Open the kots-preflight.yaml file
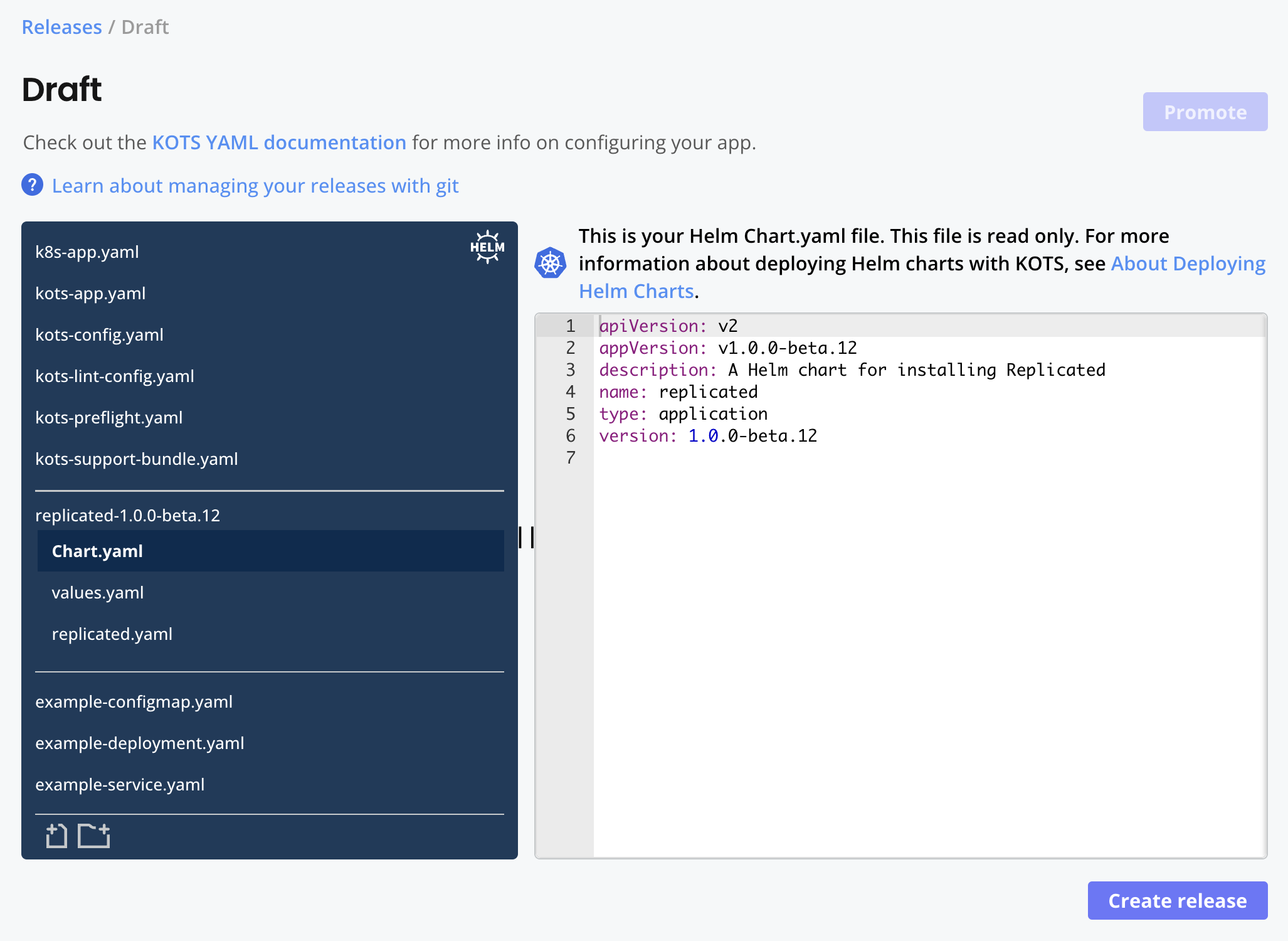The width and height of the screenshot is (1288, 941). (x=109, y=417)
